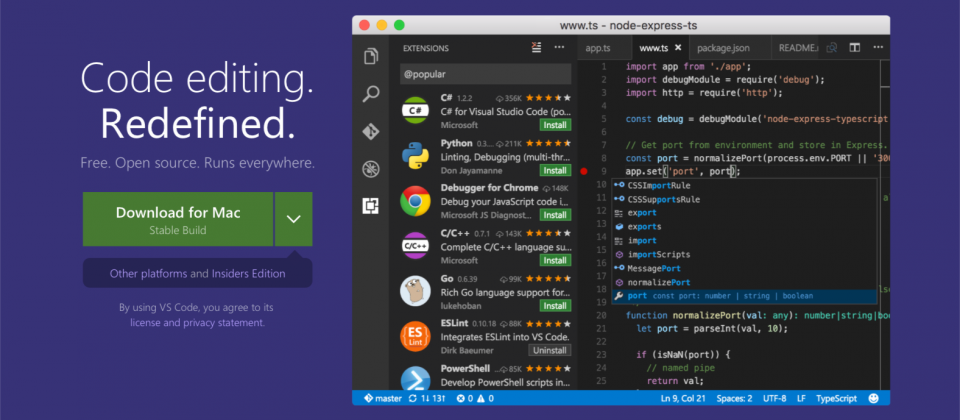Choose import keyword suggestion in autocomplete

coord(744,241)
